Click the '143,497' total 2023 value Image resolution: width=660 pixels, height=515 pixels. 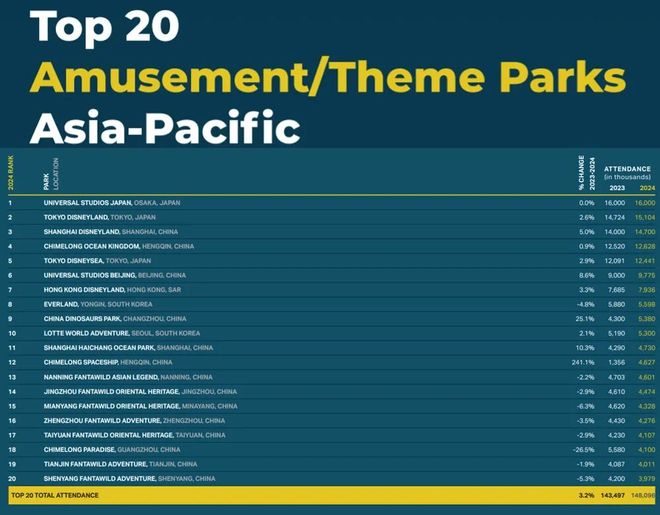(613, 495)
